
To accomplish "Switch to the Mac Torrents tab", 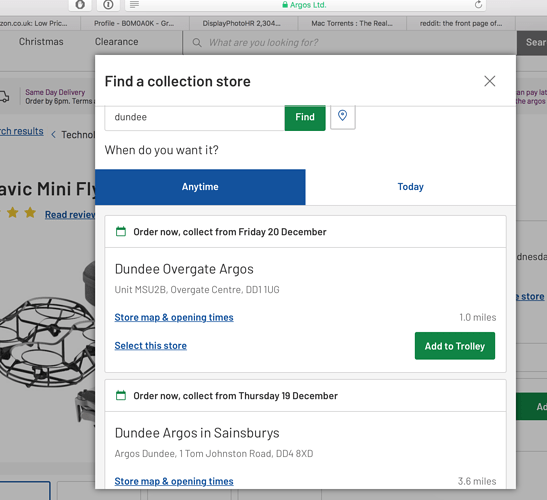I will [x=352, y=23].
